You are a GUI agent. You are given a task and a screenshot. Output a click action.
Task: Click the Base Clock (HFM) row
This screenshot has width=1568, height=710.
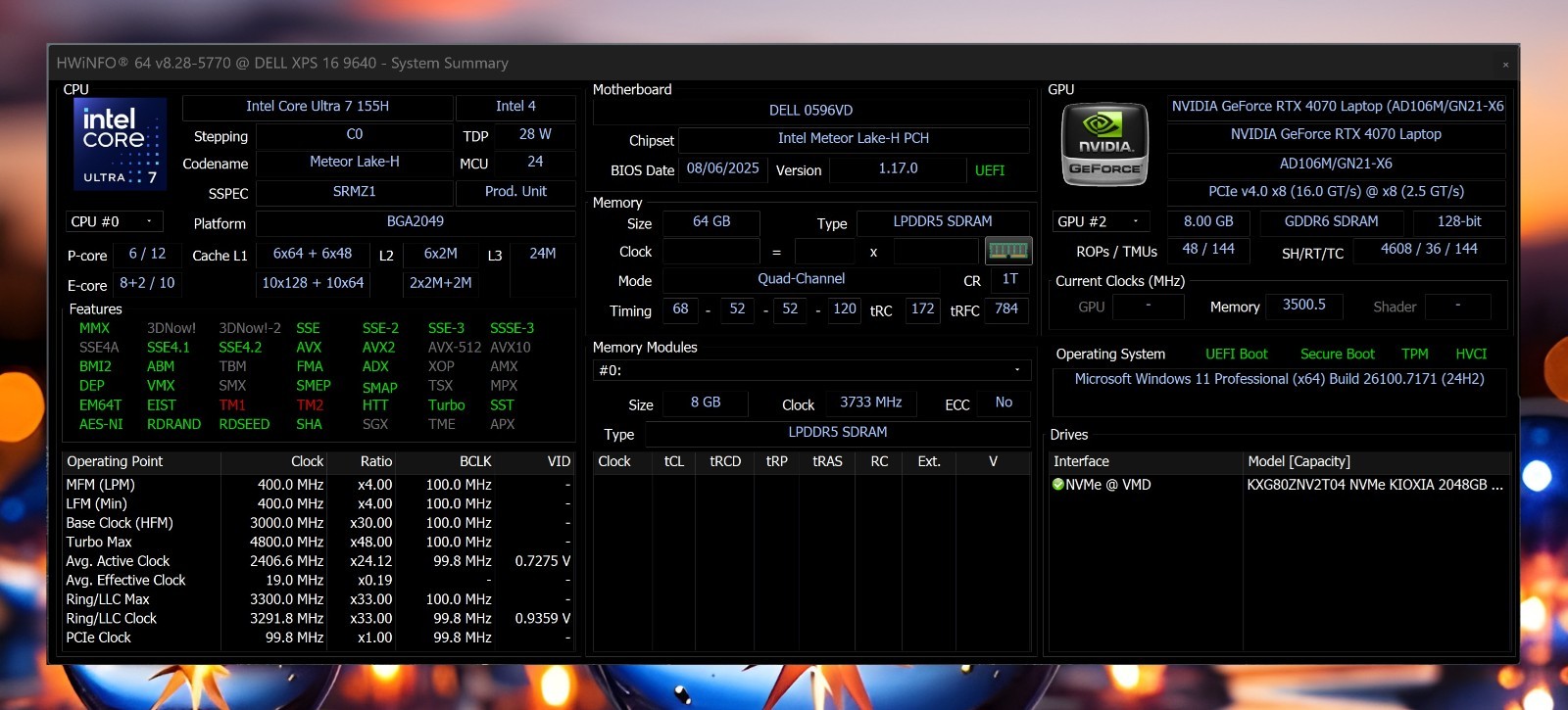318,523
